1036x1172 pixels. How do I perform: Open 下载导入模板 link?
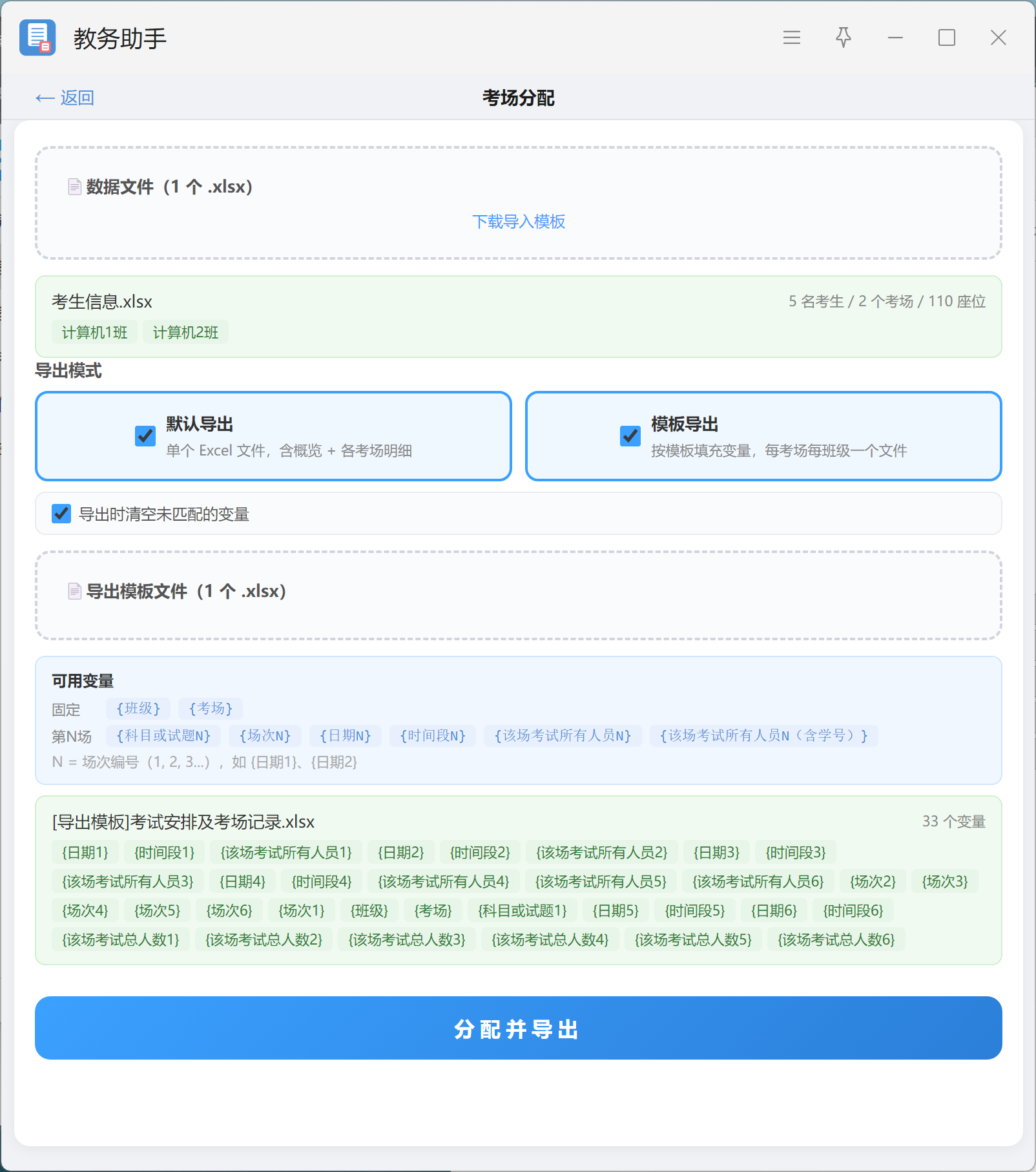pos(519,222)
